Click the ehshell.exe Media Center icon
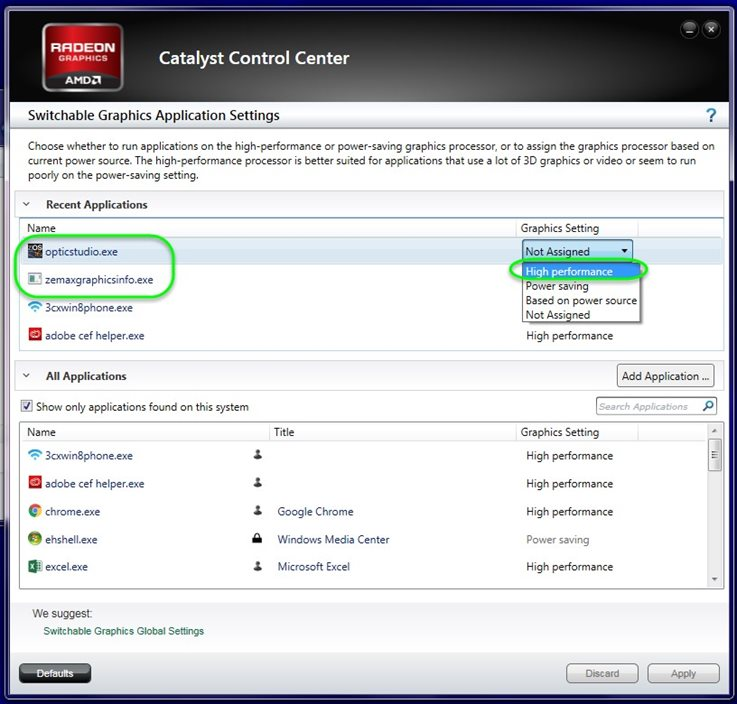737x704 pixels. click(35, 538)
